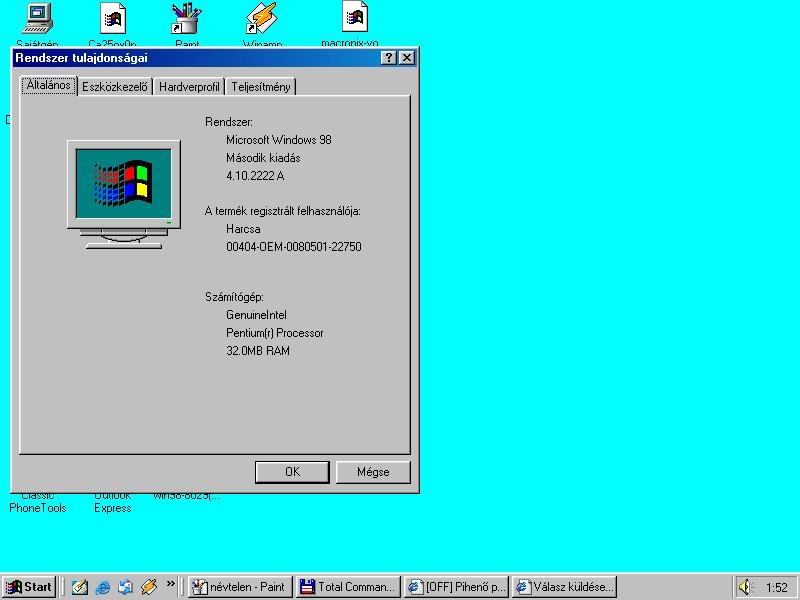This screenshot has width=800, height=600.
Task: Switch to Válasz küldése taskbar window
Action: 565,587
